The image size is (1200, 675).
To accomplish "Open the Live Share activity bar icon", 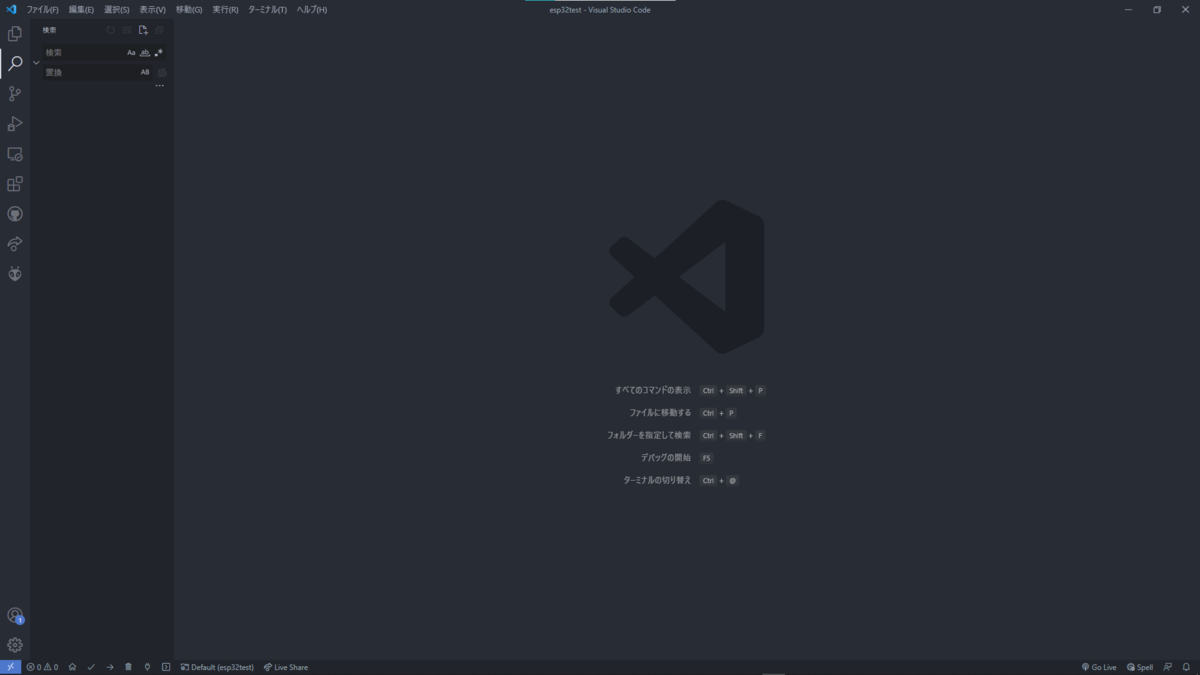I will click(15, 244).
